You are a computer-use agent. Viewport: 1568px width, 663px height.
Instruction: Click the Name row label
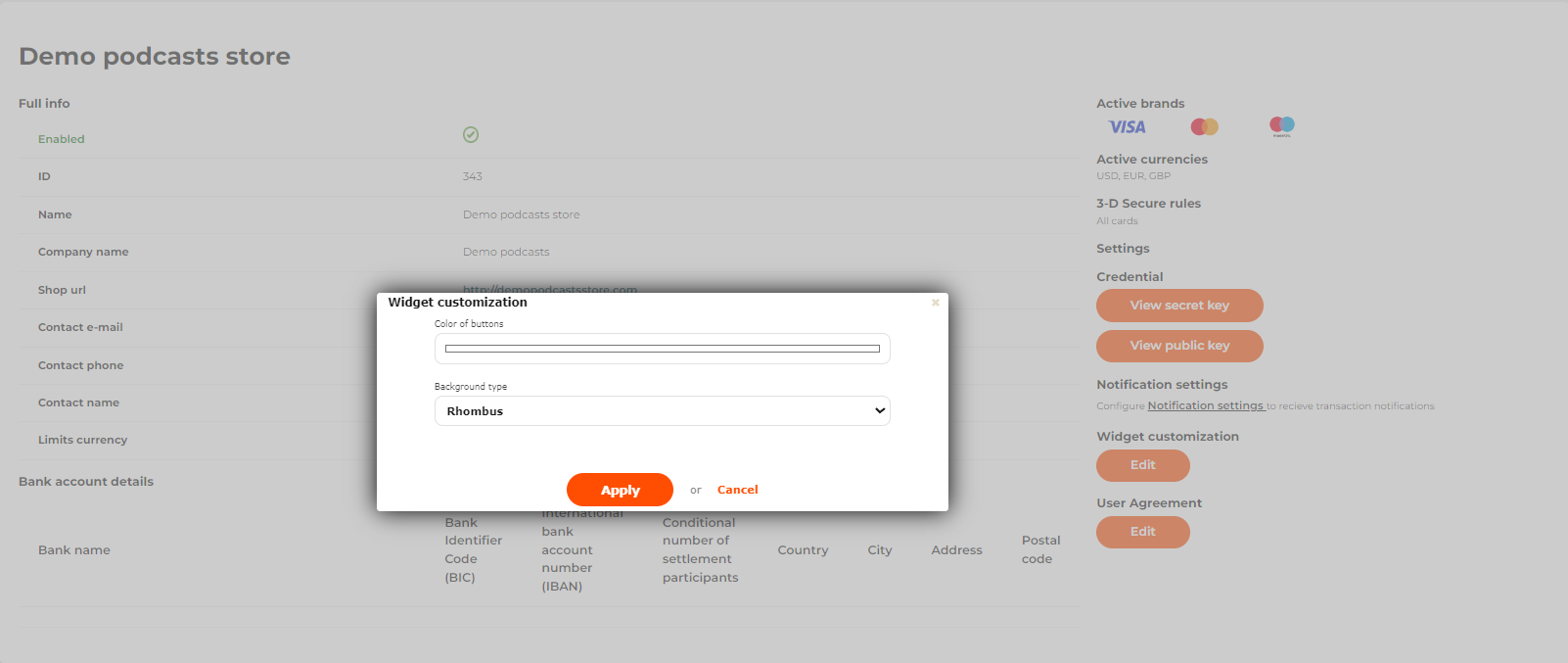[55, 214]
